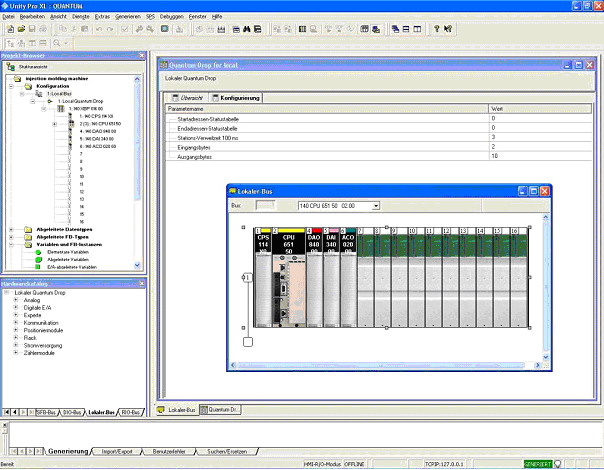Click Lokaler Bus horizontal scrollbar right arrow

(x=538, y=365)
